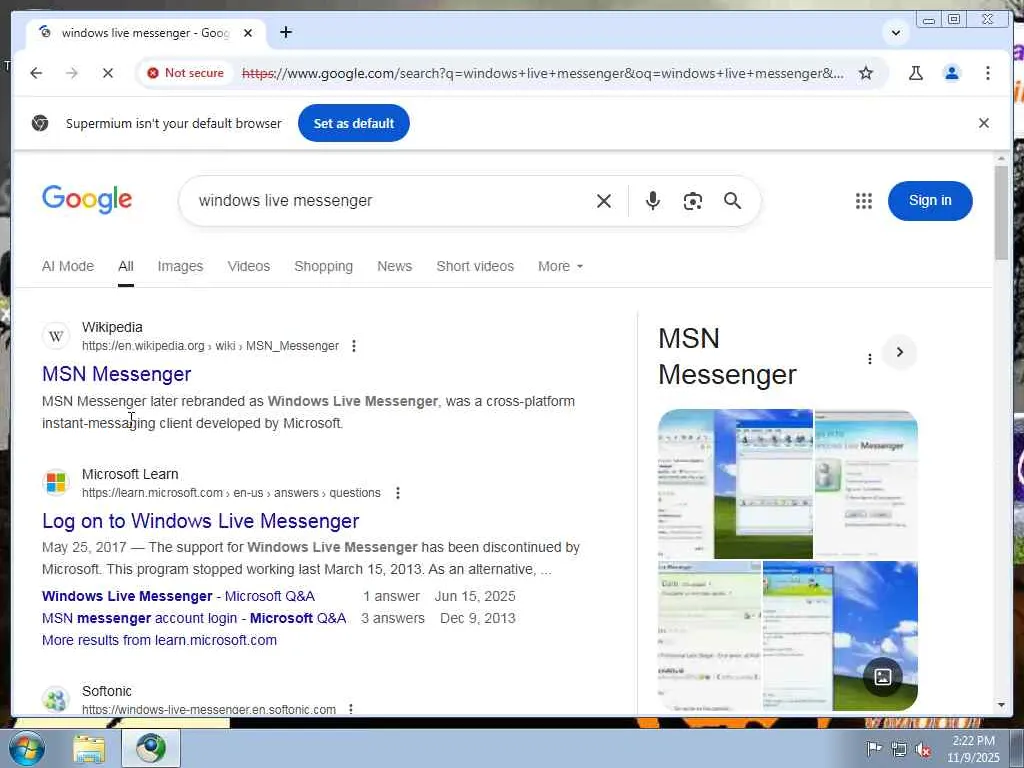The image size is (1024, 768).
Task: Open MSN messenger account login Q&A
Action: (x=194, y=618)
